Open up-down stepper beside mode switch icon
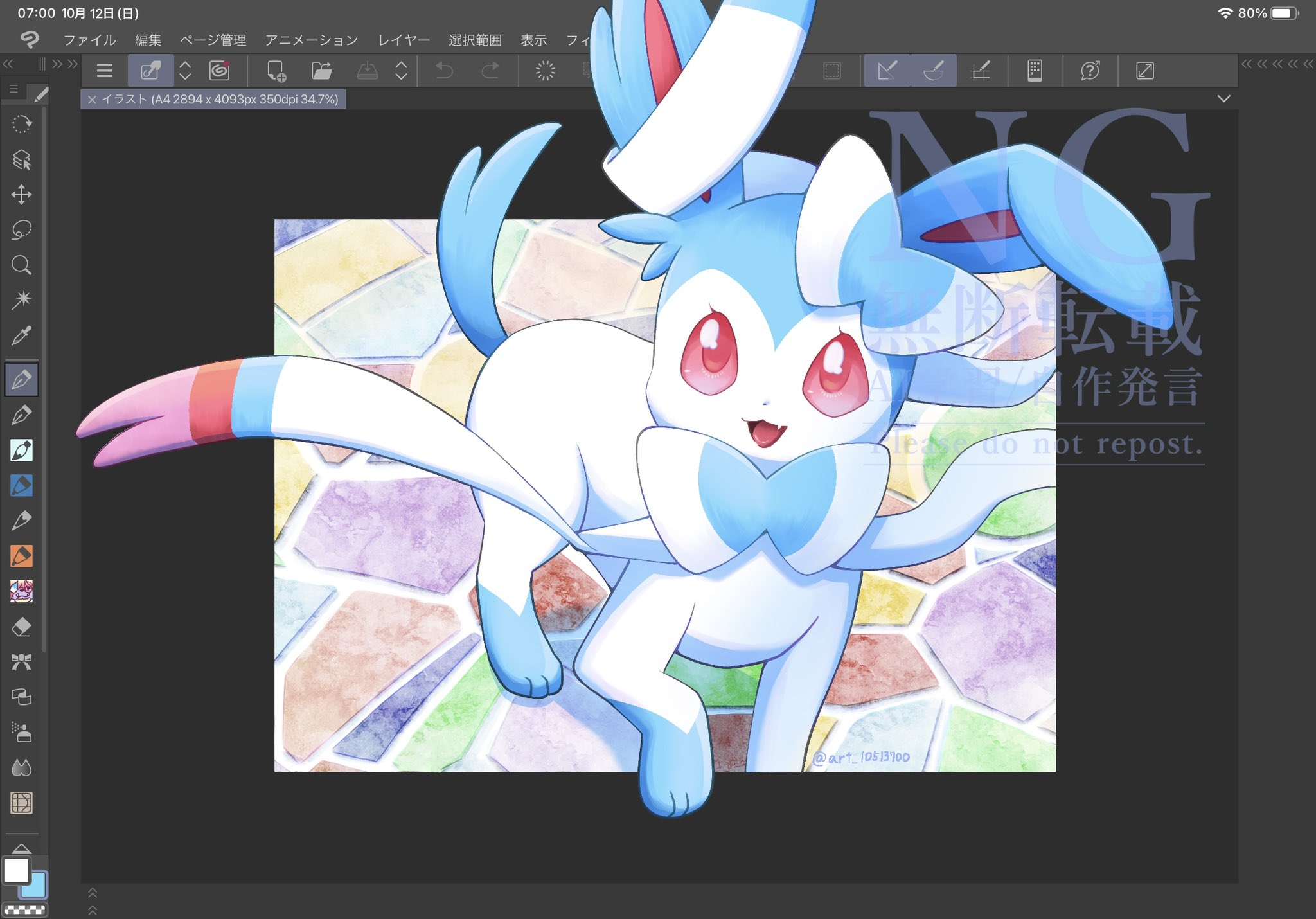The width and height of the screenshot is (1316, 919). [x=185, y=71]
